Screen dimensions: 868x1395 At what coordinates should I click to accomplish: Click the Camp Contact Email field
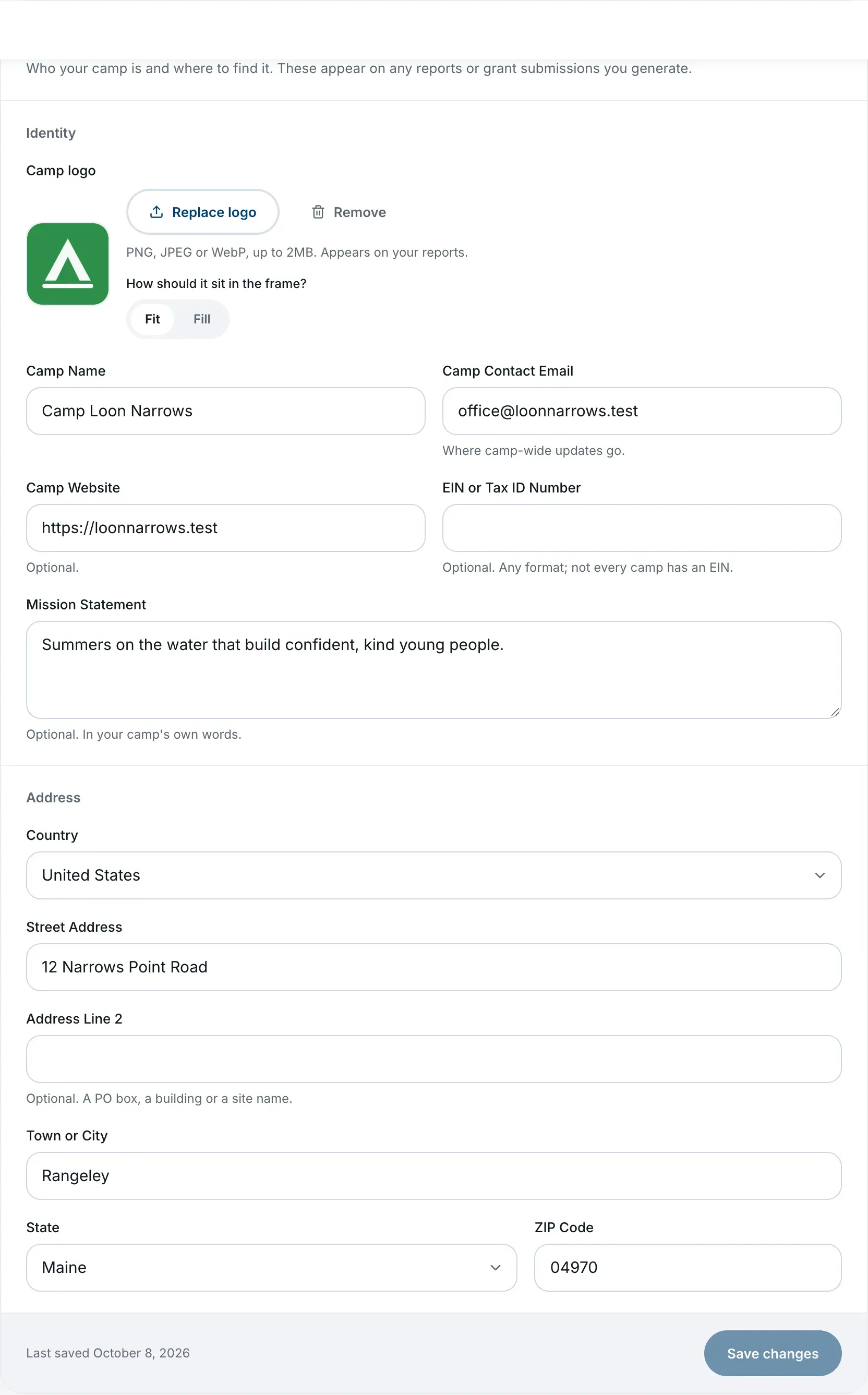click(642, 411)
